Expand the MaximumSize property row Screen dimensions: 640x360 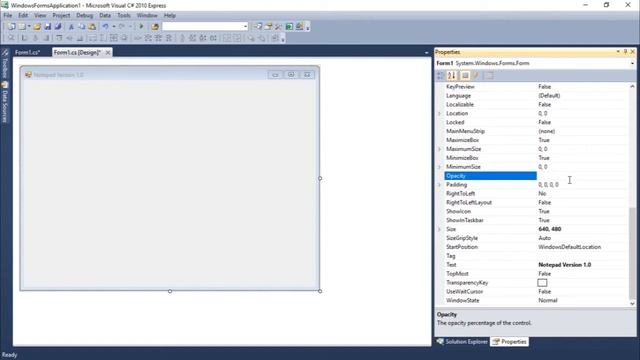click(440, 149)
